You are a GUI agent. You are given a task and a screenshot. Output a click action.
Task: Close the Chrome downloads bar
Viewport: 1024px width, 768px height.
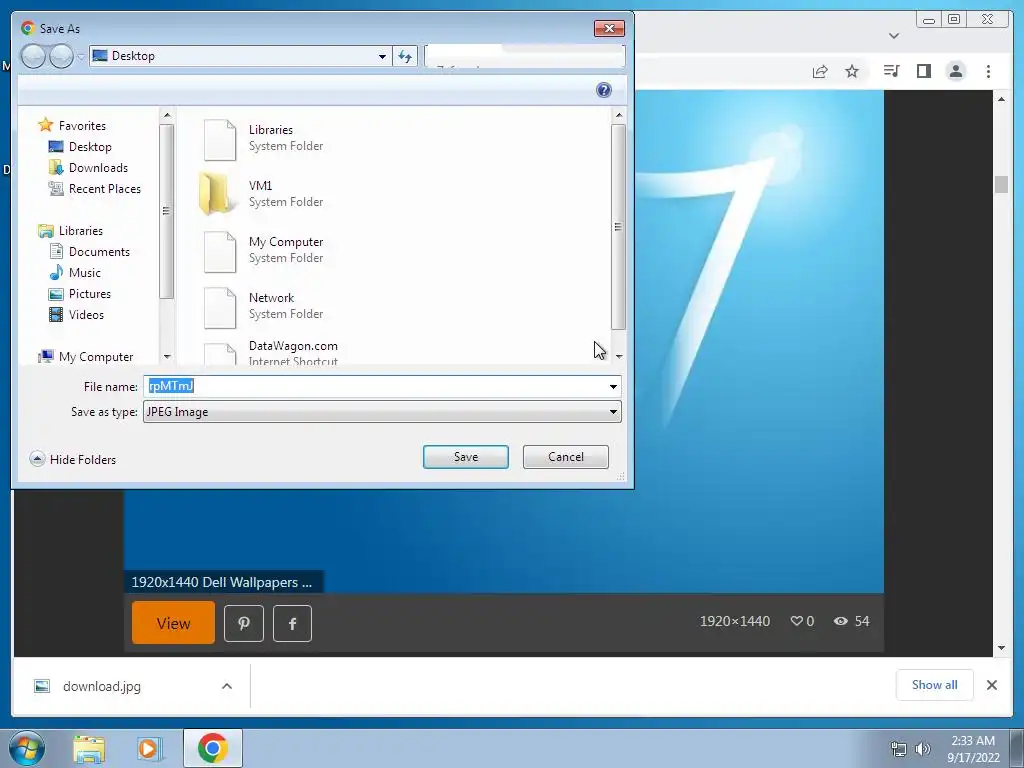[991, 685]
